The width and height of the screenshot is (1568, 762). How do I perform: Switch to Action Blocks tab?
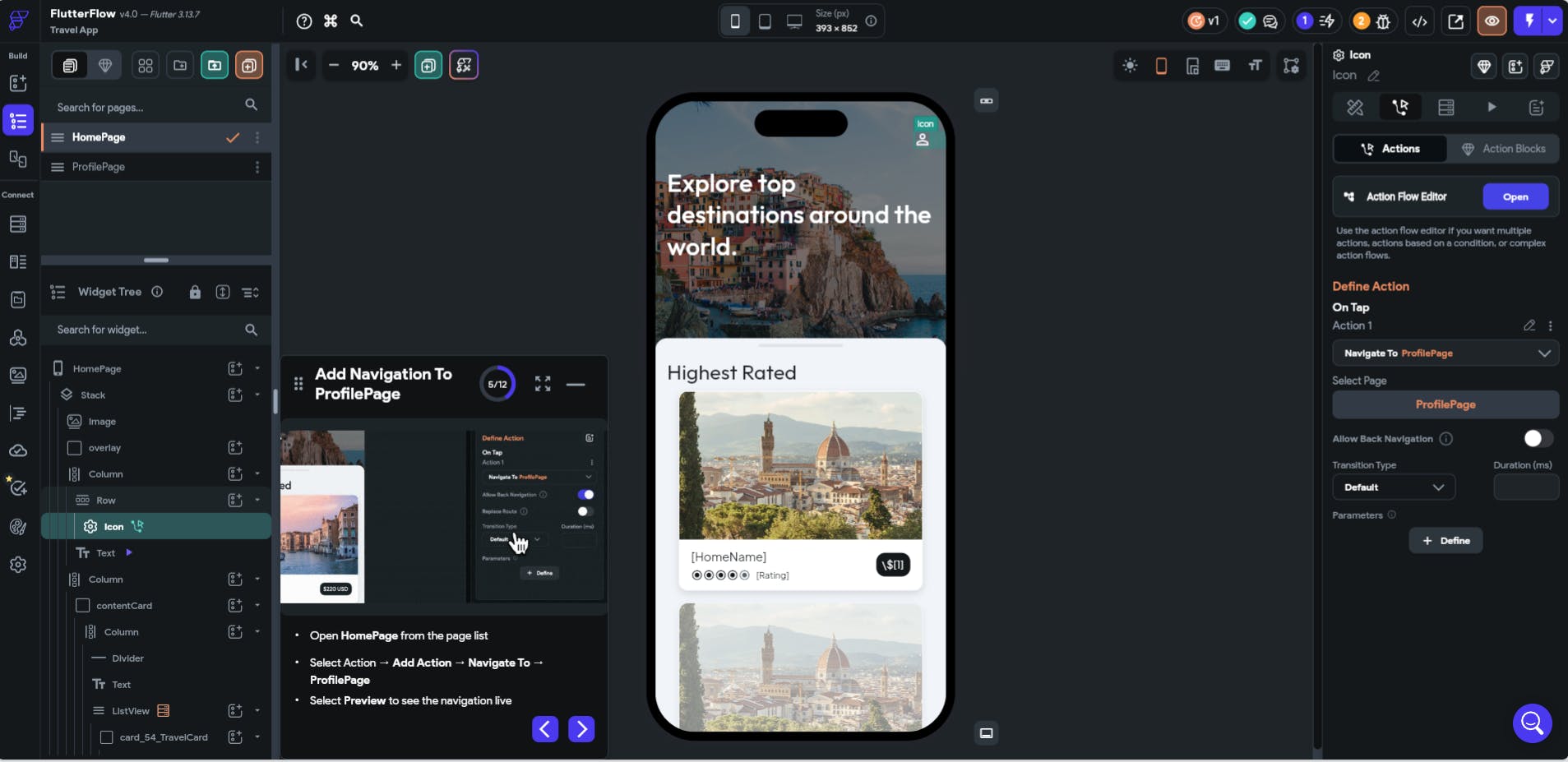[1503, 148]
